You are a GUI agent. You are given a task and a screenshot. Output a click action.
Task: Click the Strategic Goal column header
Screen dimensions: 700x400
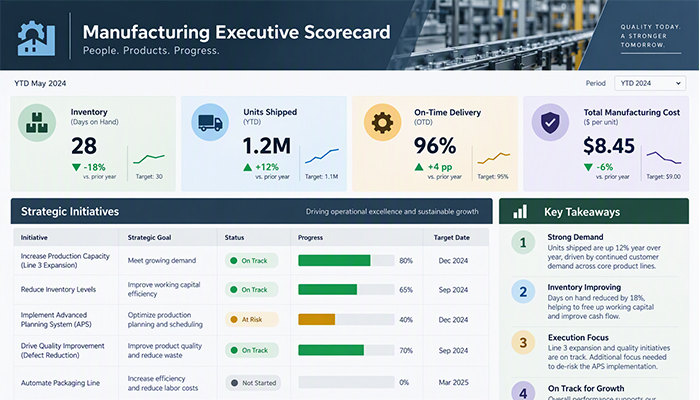[149, 238]
